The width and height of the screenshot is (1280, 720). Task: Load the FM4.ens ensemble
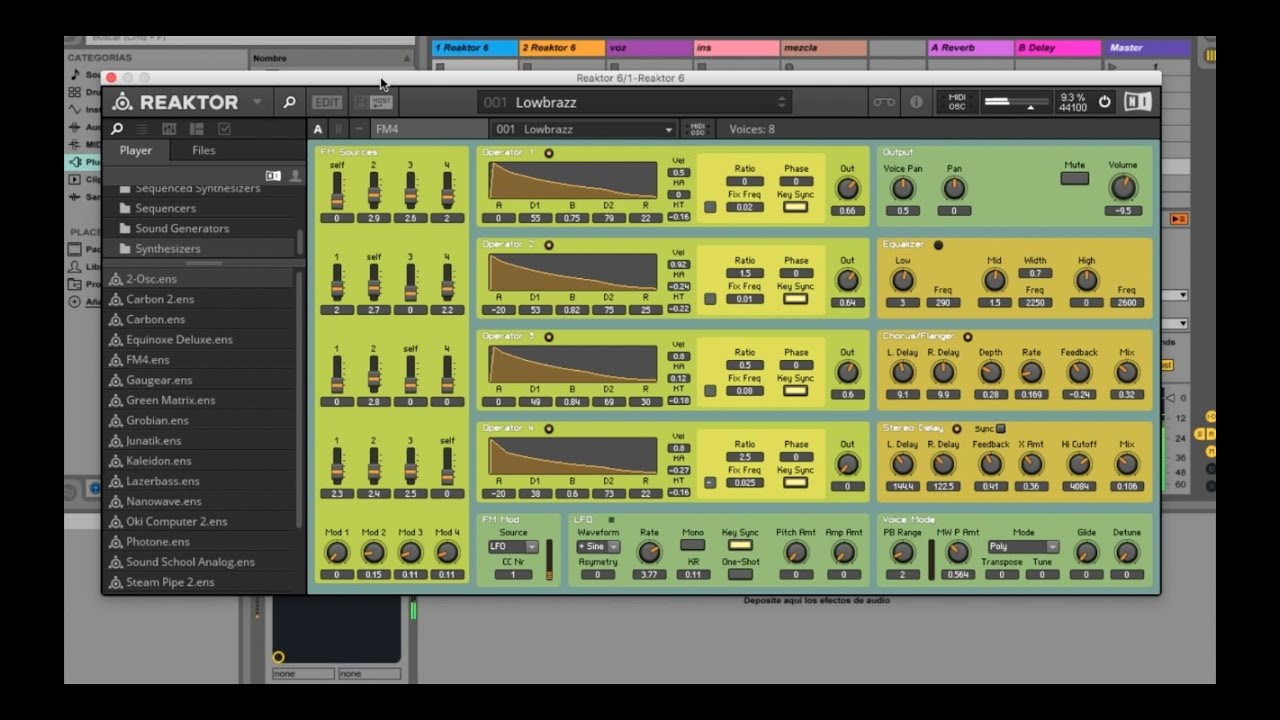pyautogui.click(x=148, y=360)
